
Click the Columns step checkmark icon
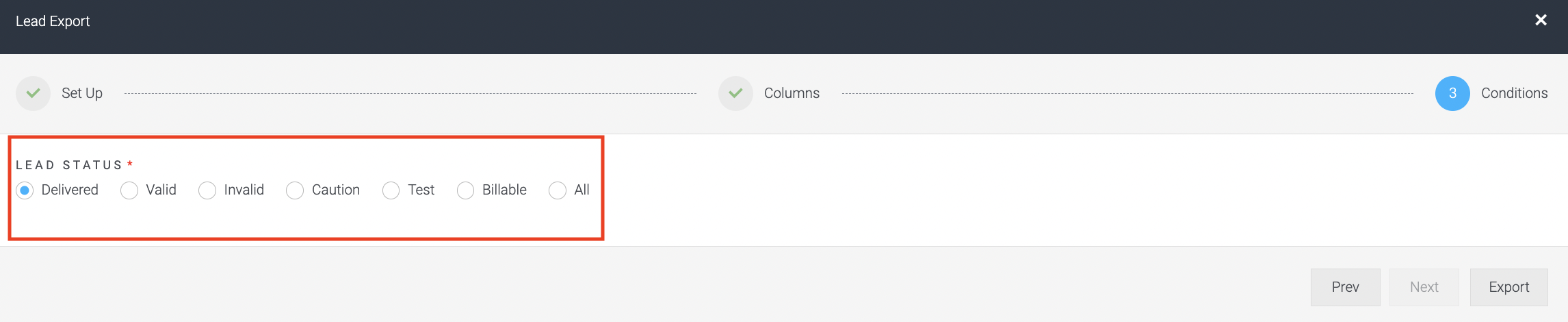coord(735,93)
